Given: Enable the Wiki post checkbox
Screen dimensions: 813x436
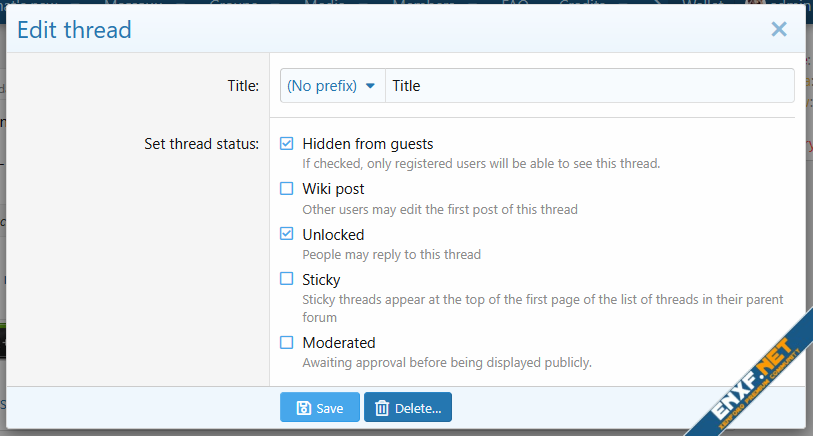Looking at the screenshot, I should point(287,189).
